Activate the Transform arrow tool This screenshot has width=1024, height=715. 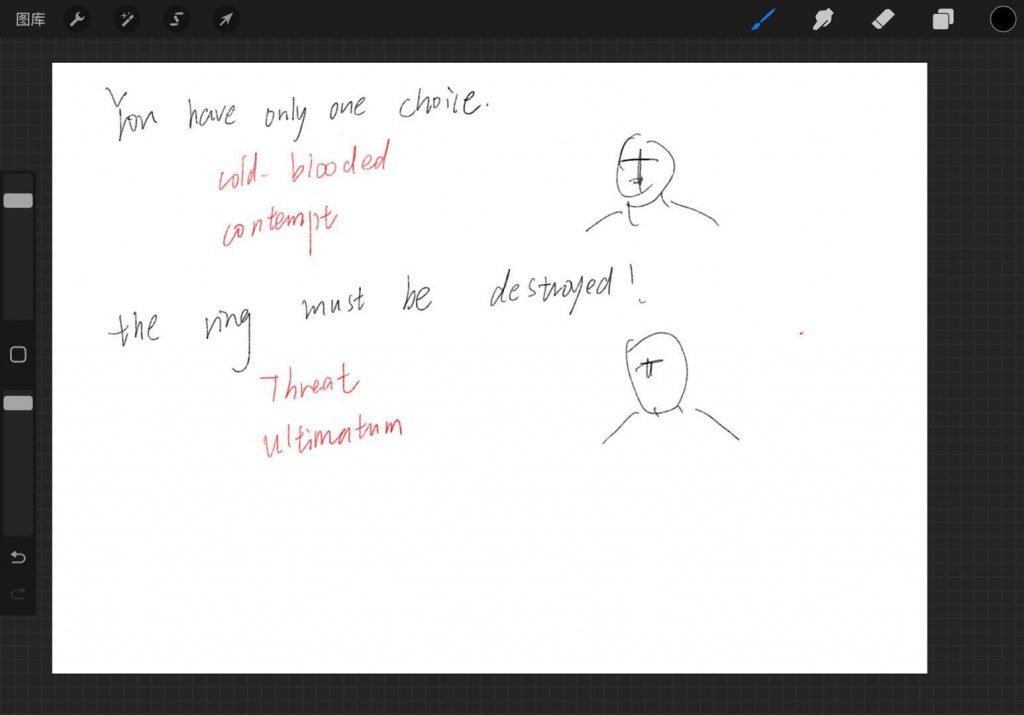pyautogui.click(x=226, y=19)
